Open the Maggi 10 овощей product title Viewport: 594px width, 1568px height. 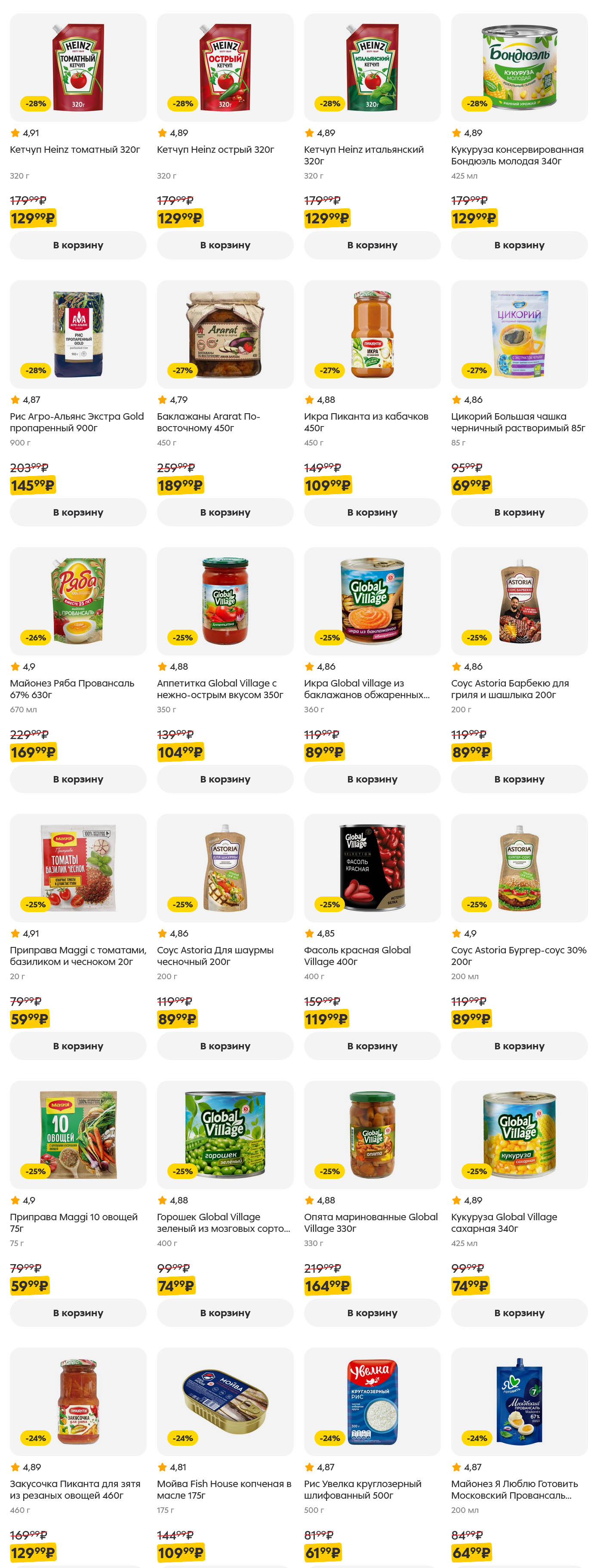74,1222
